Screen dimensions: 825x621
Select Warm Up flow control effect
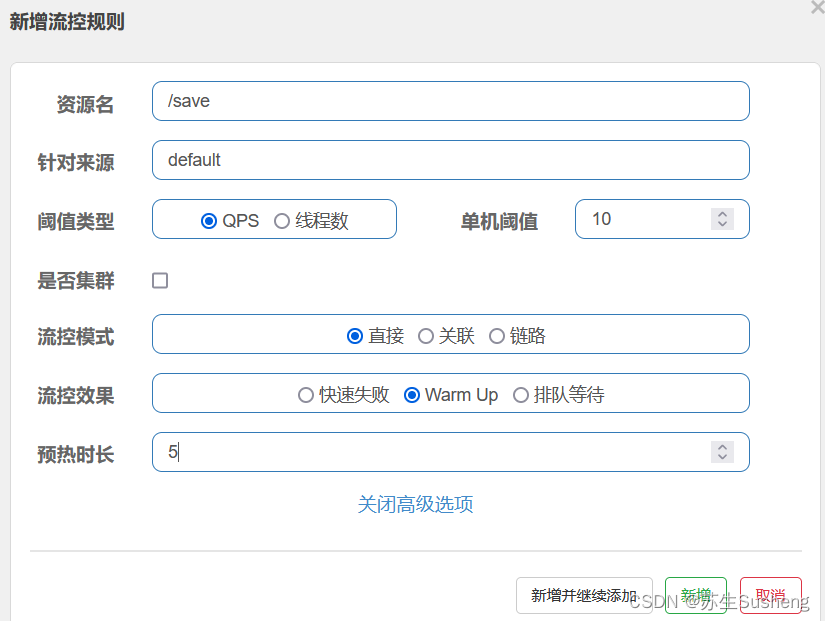[412, 395]
